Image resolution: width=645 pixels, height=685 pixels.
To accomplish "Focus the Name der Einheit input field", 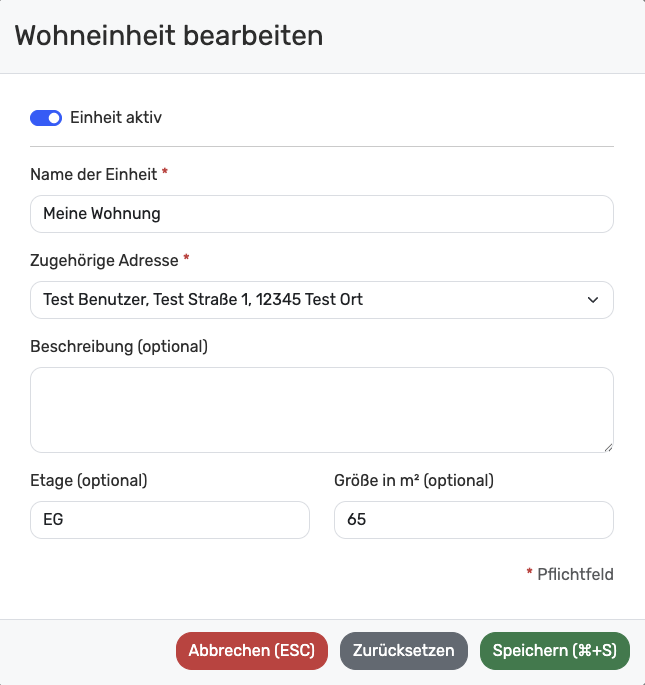I will [x=321, y=214].
